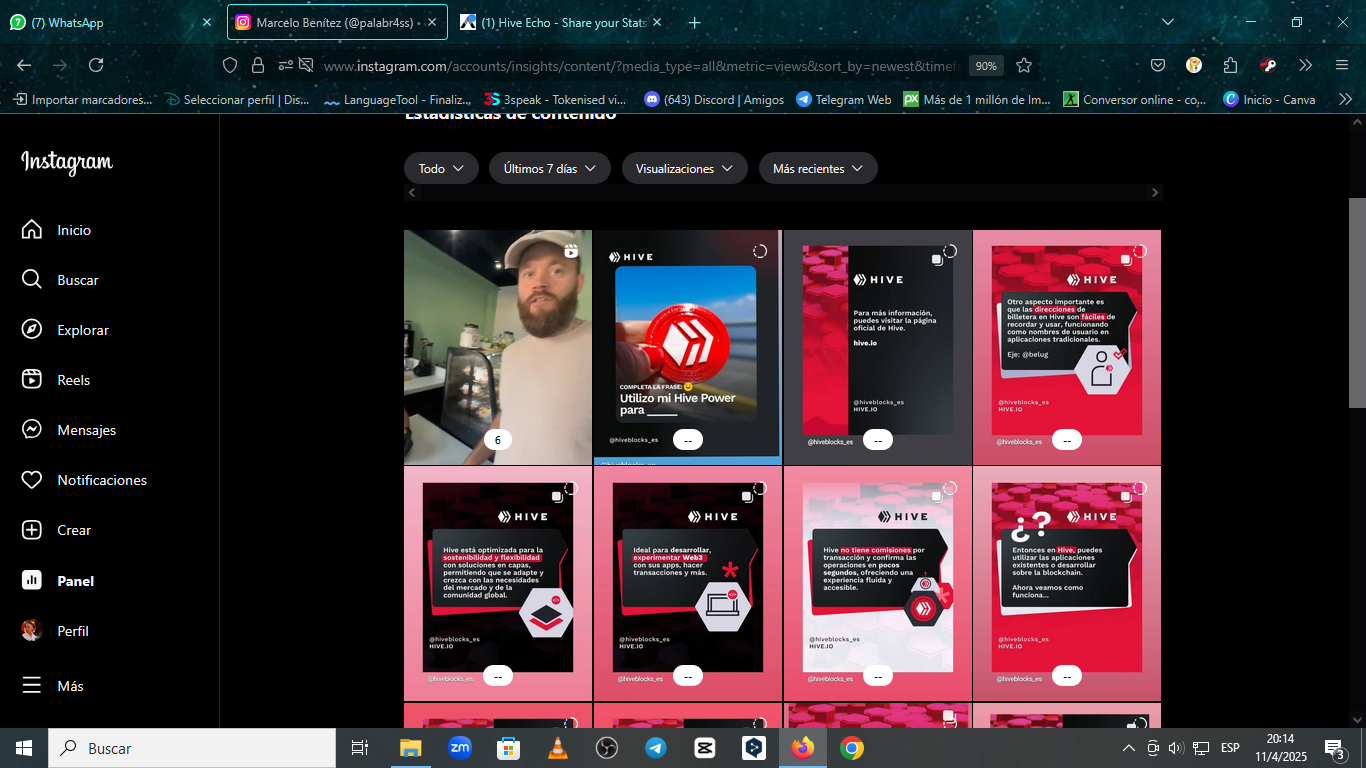Open Telegram from taskbar

656,748
